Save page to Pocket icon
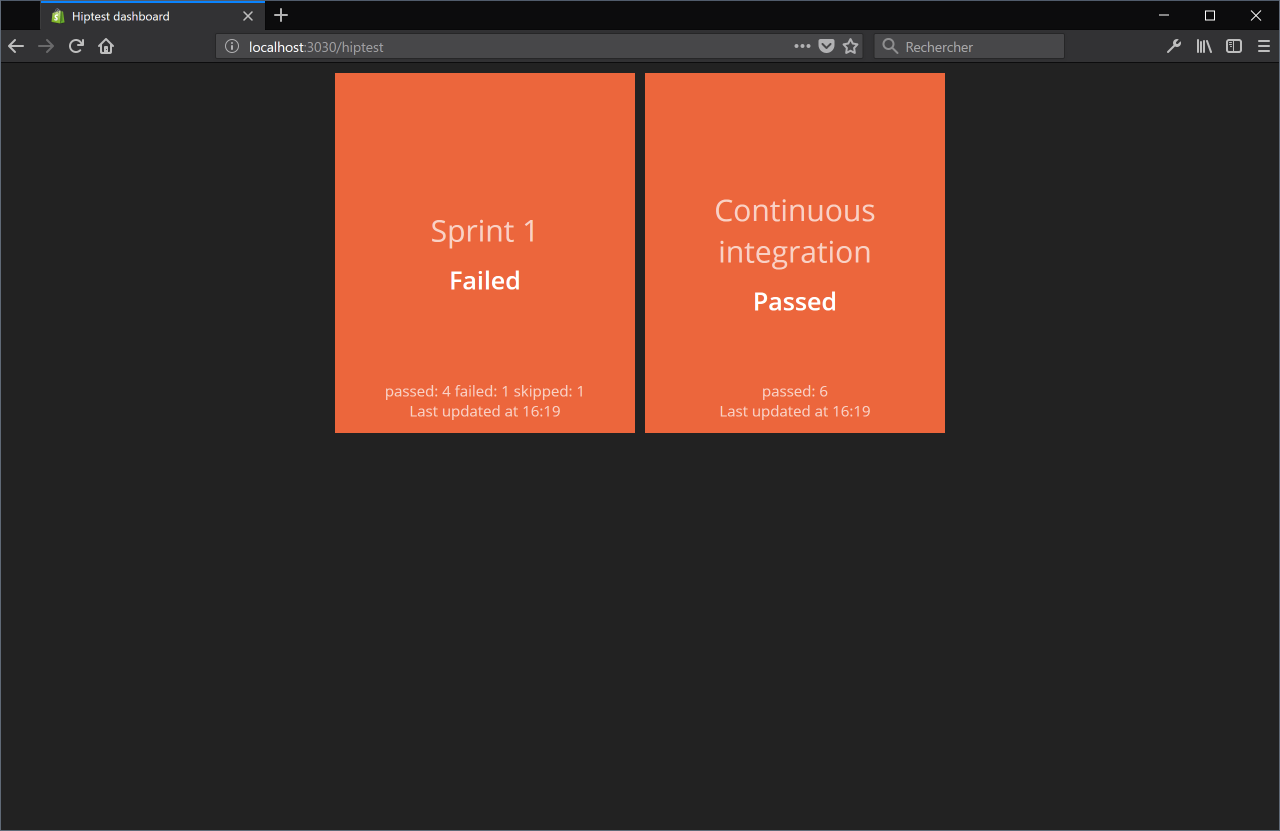Viewport: 1280px width, 831px height. (827, 46)
